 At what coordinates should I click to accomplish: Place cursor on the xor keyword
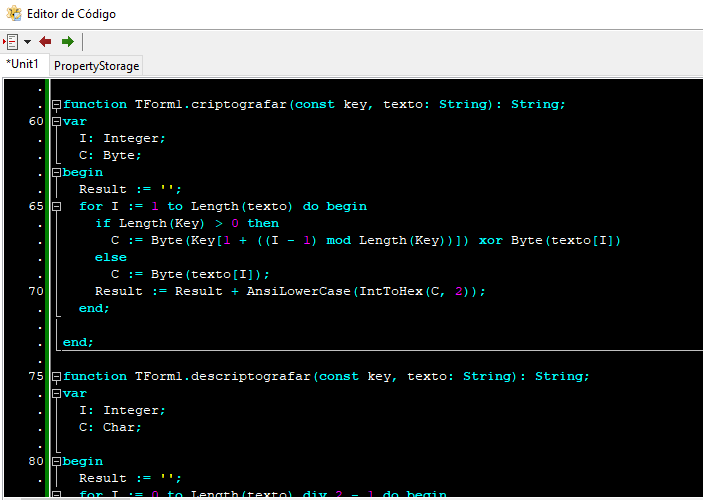click(490, 240)
